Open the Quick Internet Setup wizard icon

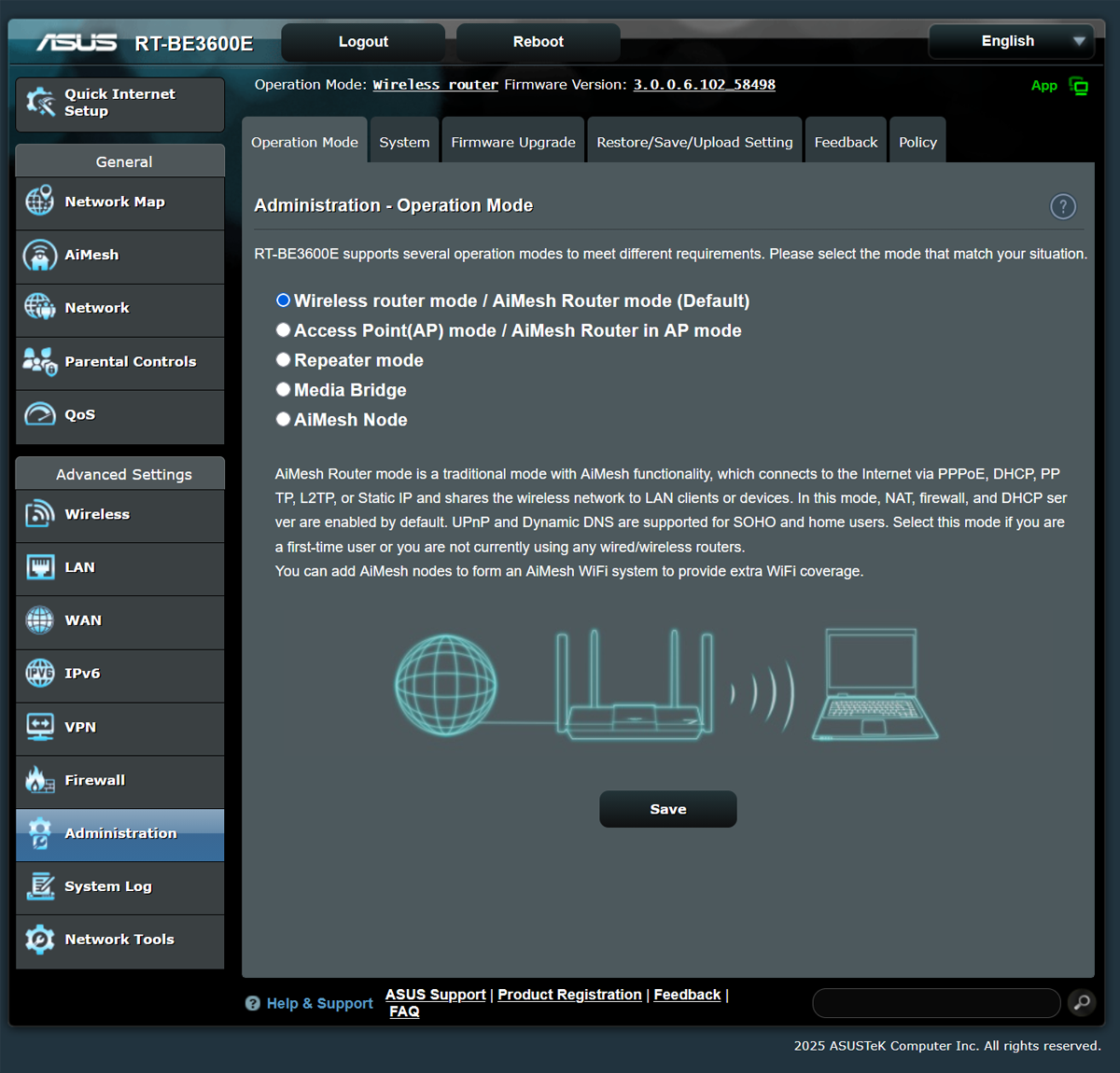click(40, 103)
